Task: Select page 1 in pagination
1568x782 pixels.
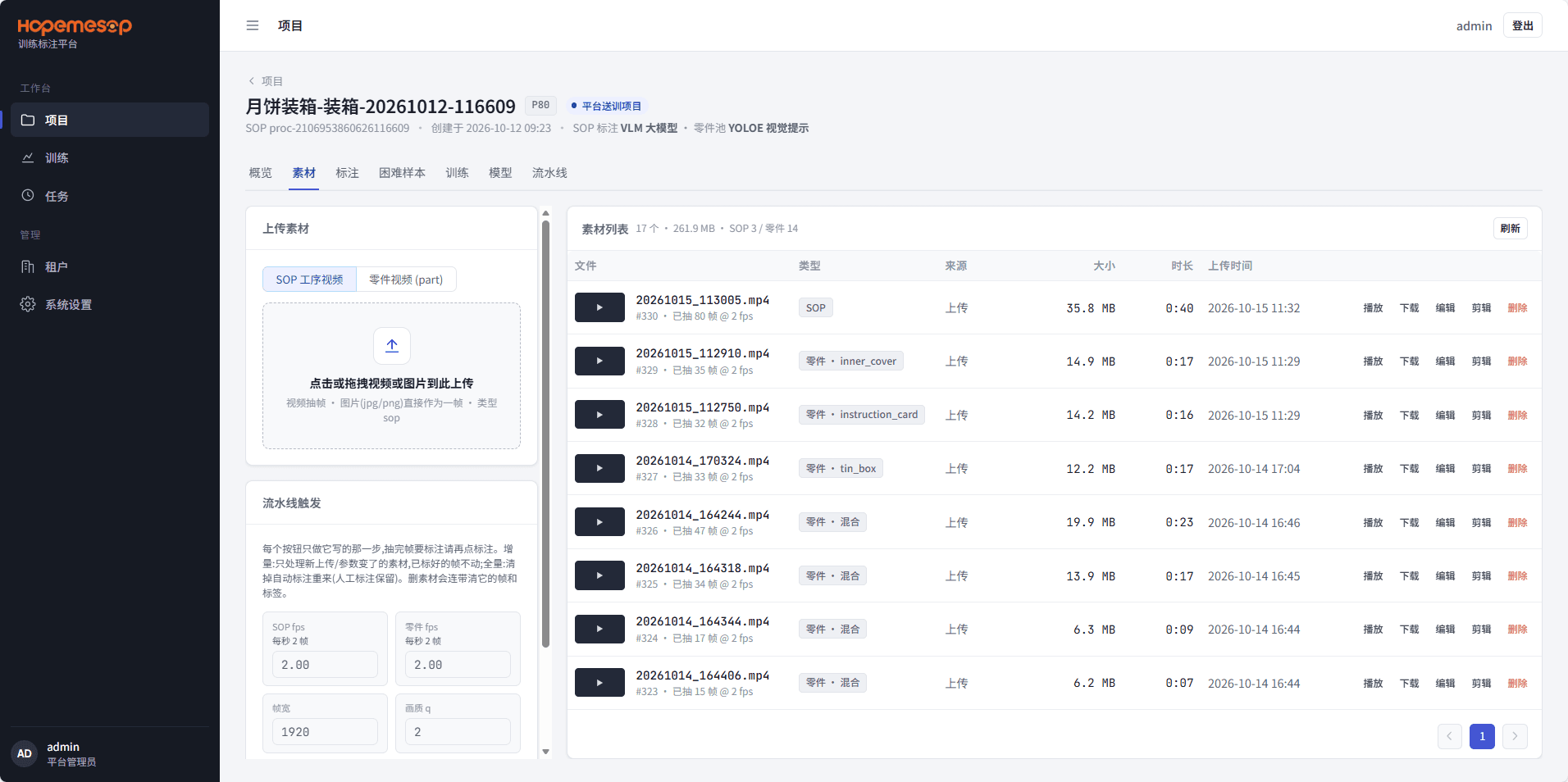Action: (x=1482, y=736)
